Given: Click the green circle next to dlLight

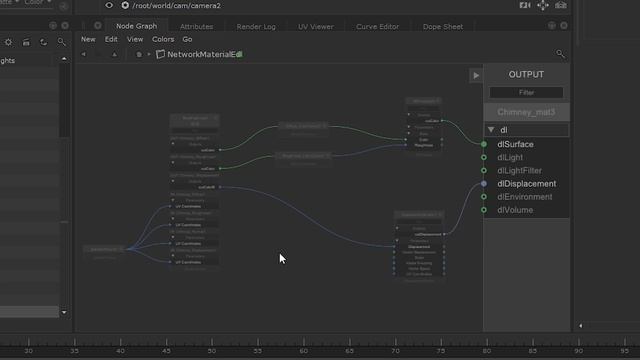Looking at the screenshot, I should pos(484,157).
